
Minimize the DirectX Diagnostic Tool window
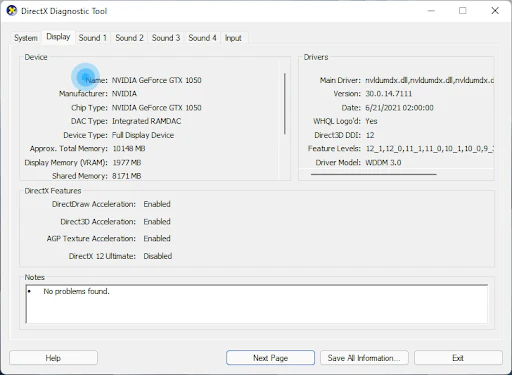point(431,11)
